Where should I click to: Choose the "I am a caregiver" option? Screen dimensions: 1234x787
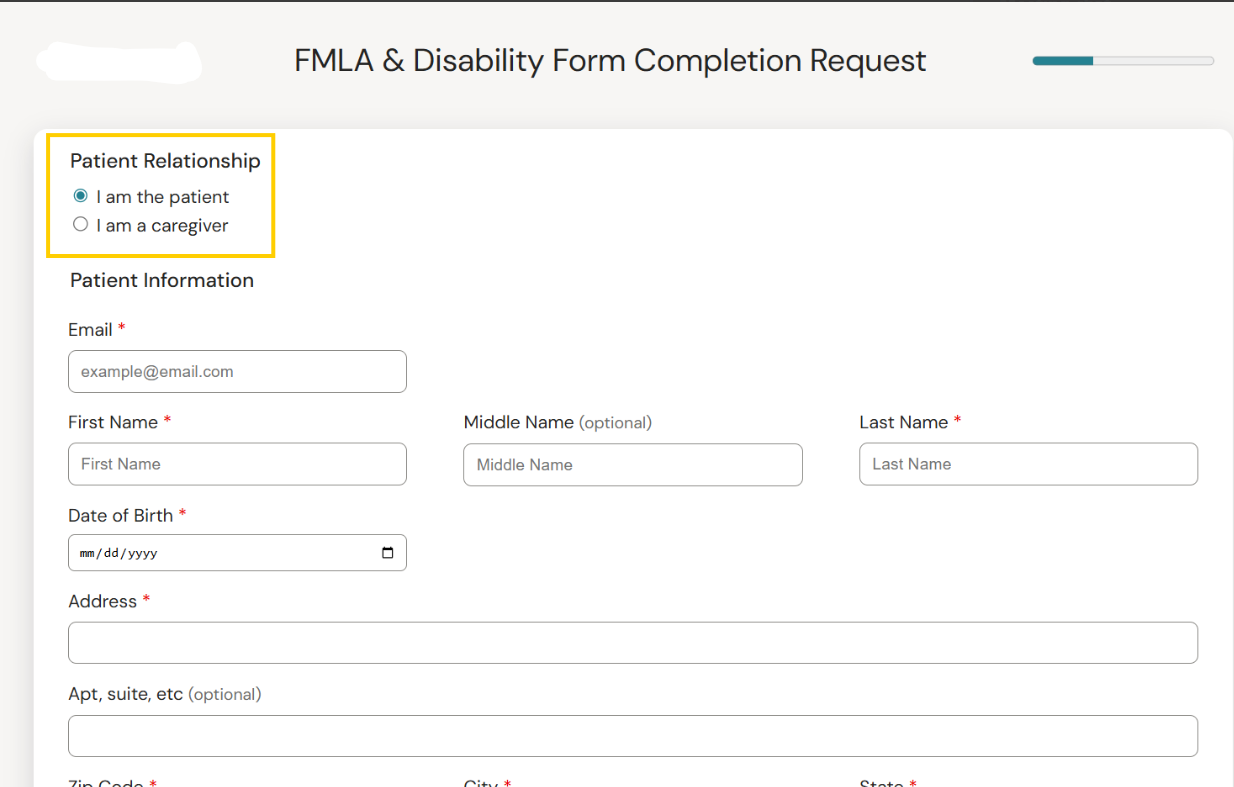[81, 225]
